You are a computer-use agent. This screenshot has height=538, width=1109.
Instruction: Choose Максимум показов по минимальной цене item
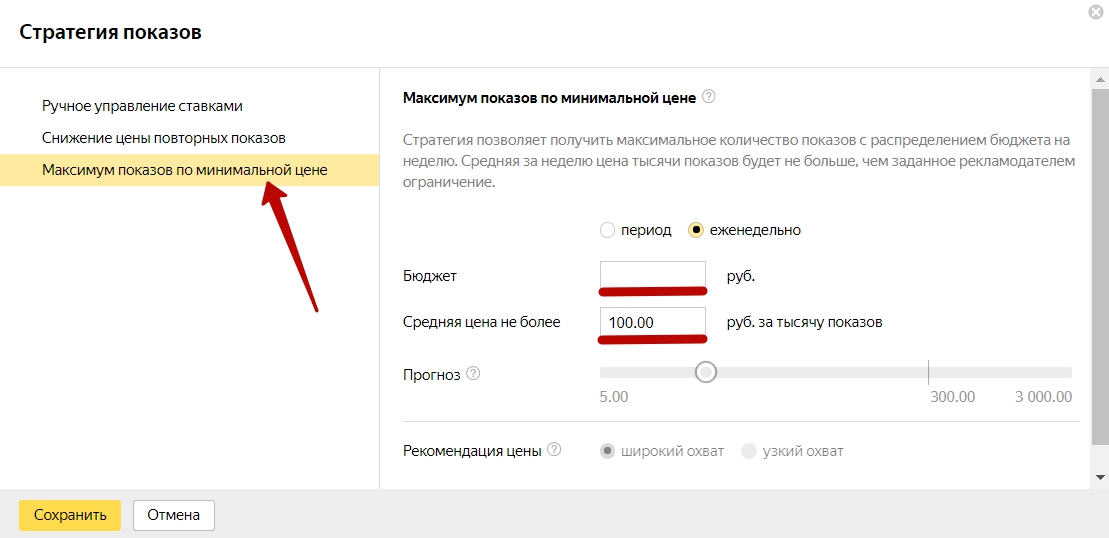pyautogui.click(x=184, y=170)
